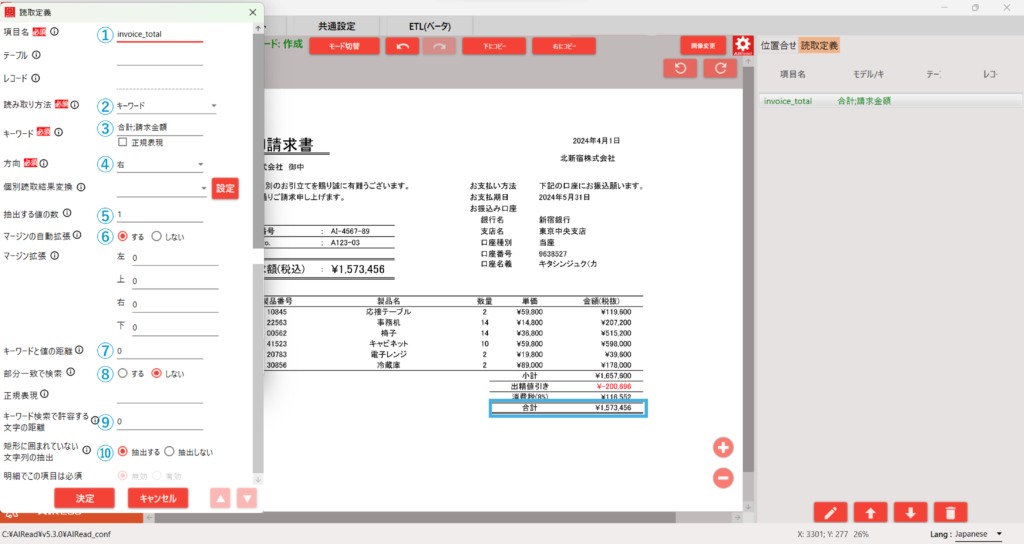Select する for 部分一致で検索
Screen dimensions: 1024x544
click(x=123, y=373)
